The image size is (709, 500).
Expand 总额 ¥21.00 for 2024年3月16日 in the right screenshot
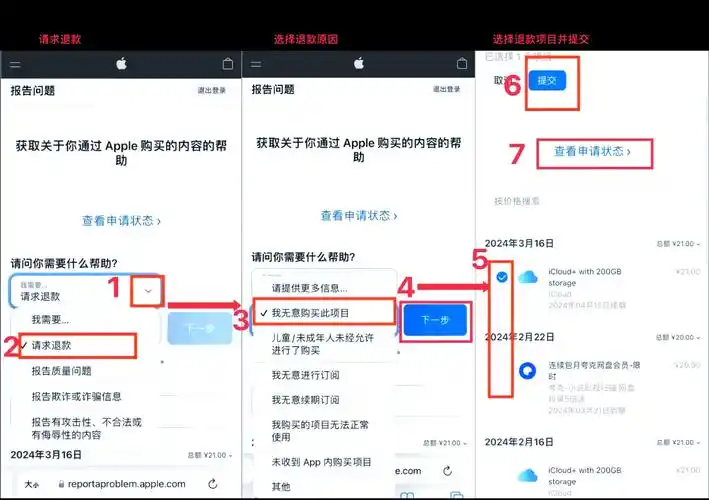(x=678, y=244)
